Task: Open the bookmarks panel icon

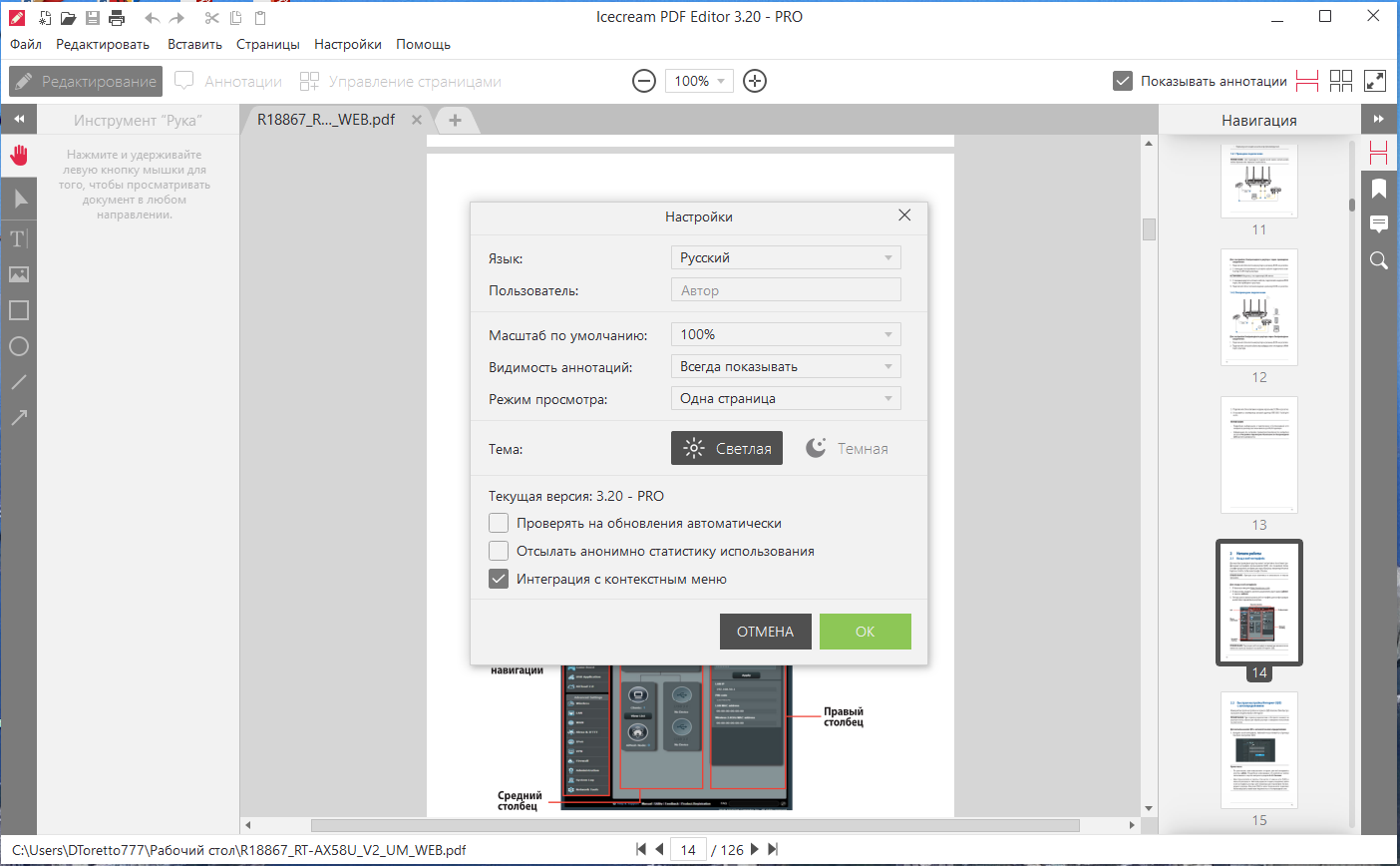Action: coord(1379,189)
